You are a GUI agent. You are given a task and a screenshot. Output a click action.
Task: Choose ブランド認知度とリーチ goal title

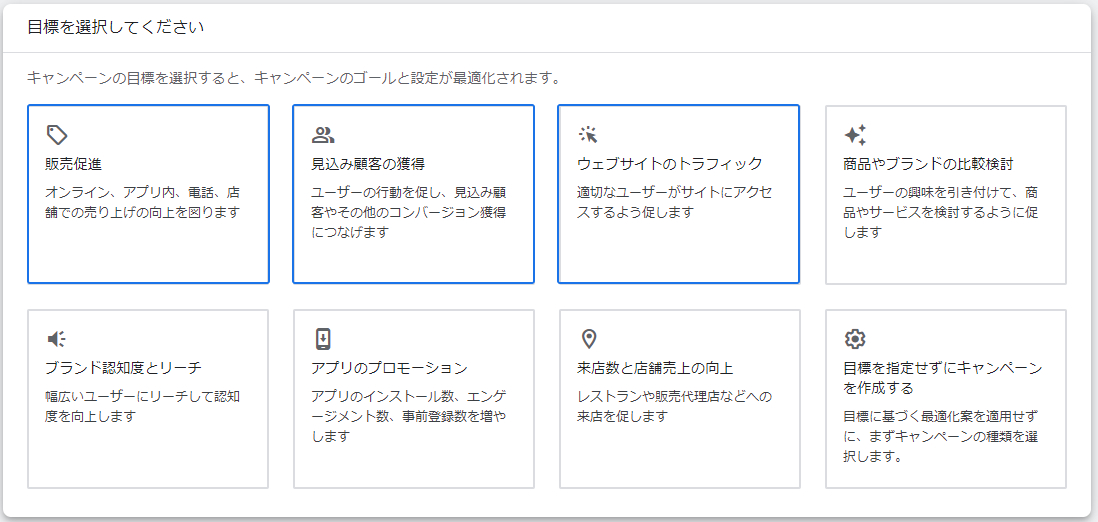pos(123,368)
